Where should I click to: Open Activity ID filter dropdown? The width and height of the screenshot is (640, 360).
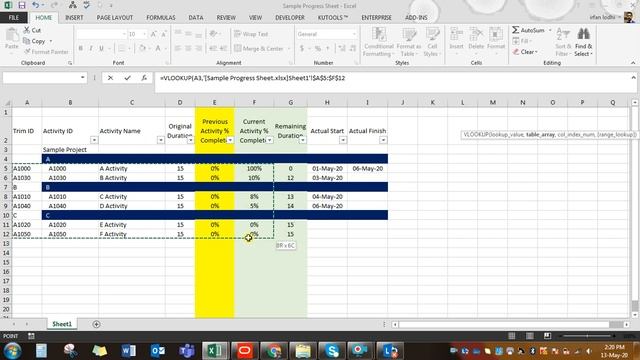pyautogui.click(x=94, y=140)
